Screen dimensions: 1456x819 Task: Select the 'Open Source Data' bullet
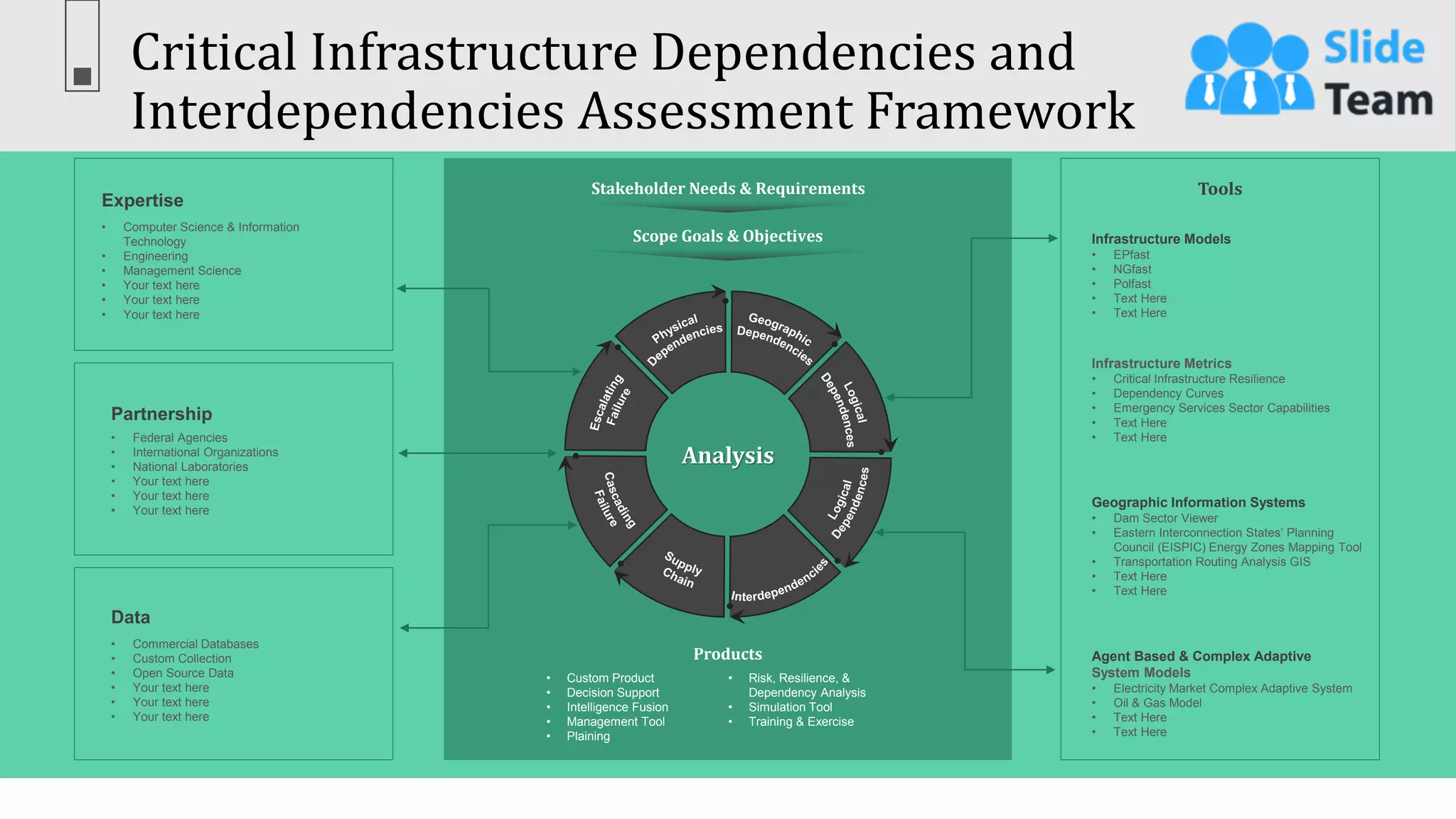[x=183, y=673]
